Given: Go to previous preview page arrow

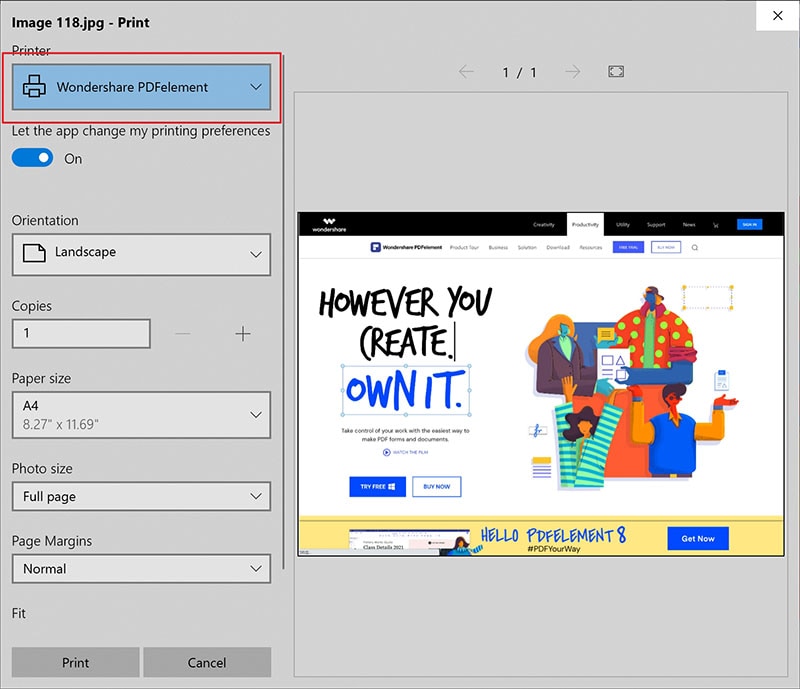Looking at the screenshot, I should [466, 71].
